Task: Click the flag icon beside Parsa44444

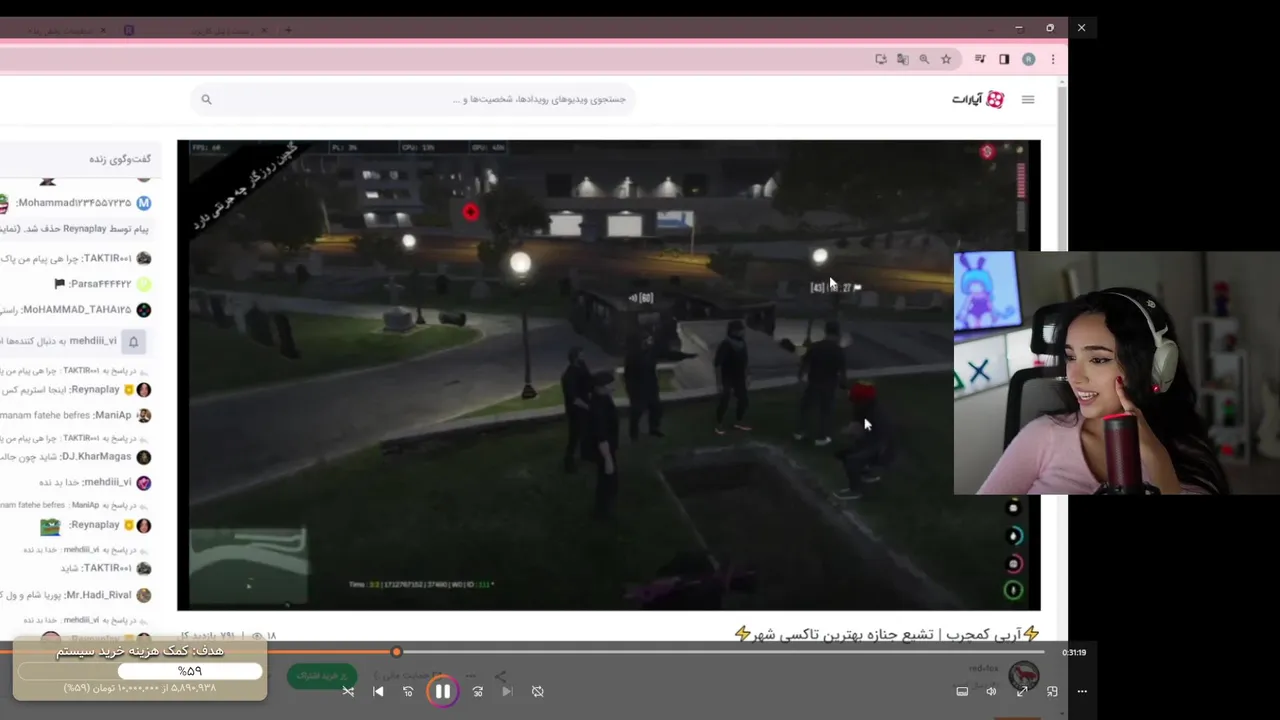Action: [60, 284]
